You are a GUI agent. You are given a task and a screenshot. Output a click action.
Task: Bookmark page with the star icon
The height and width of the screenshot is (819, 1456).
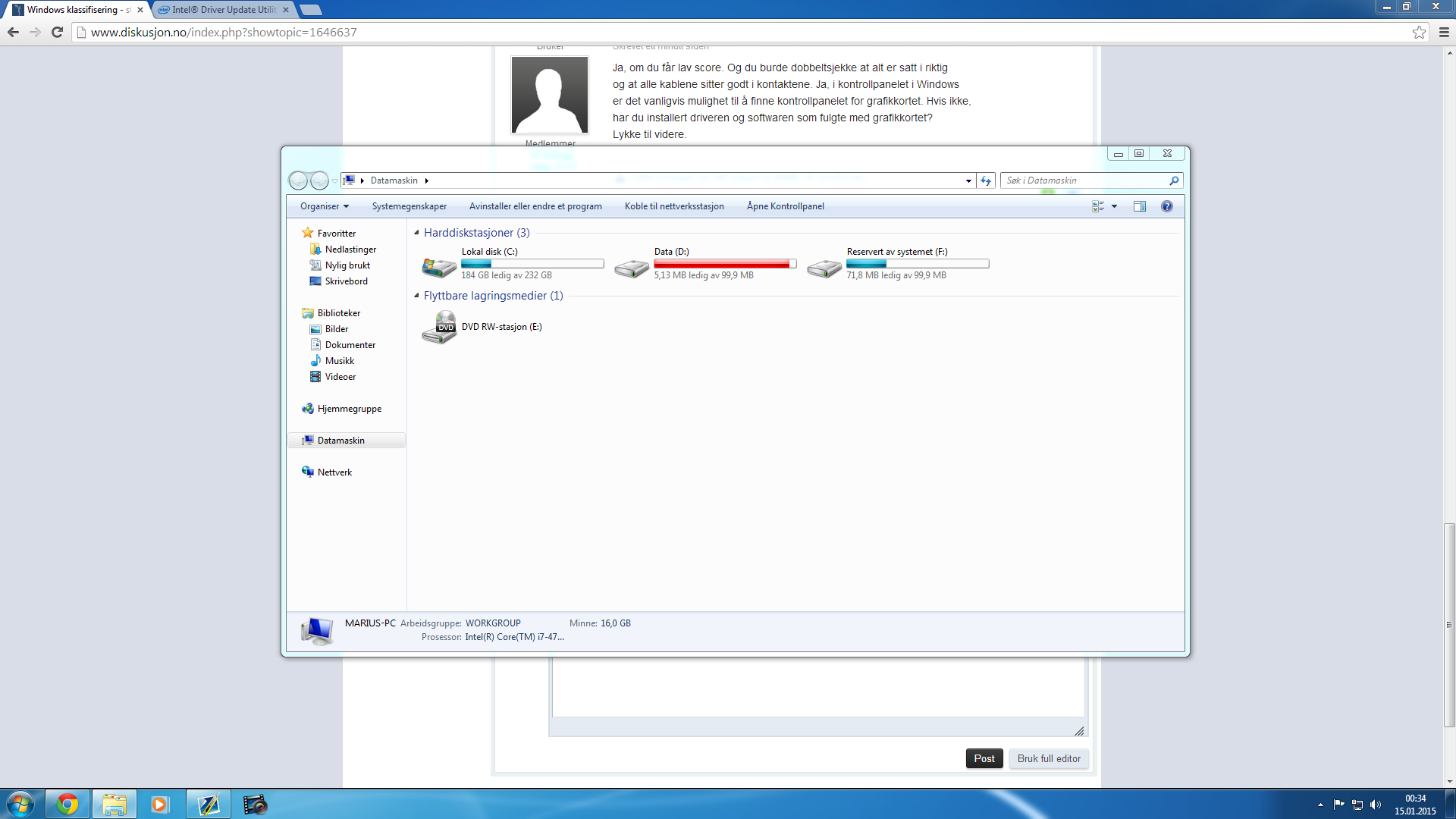[1419, 32]
